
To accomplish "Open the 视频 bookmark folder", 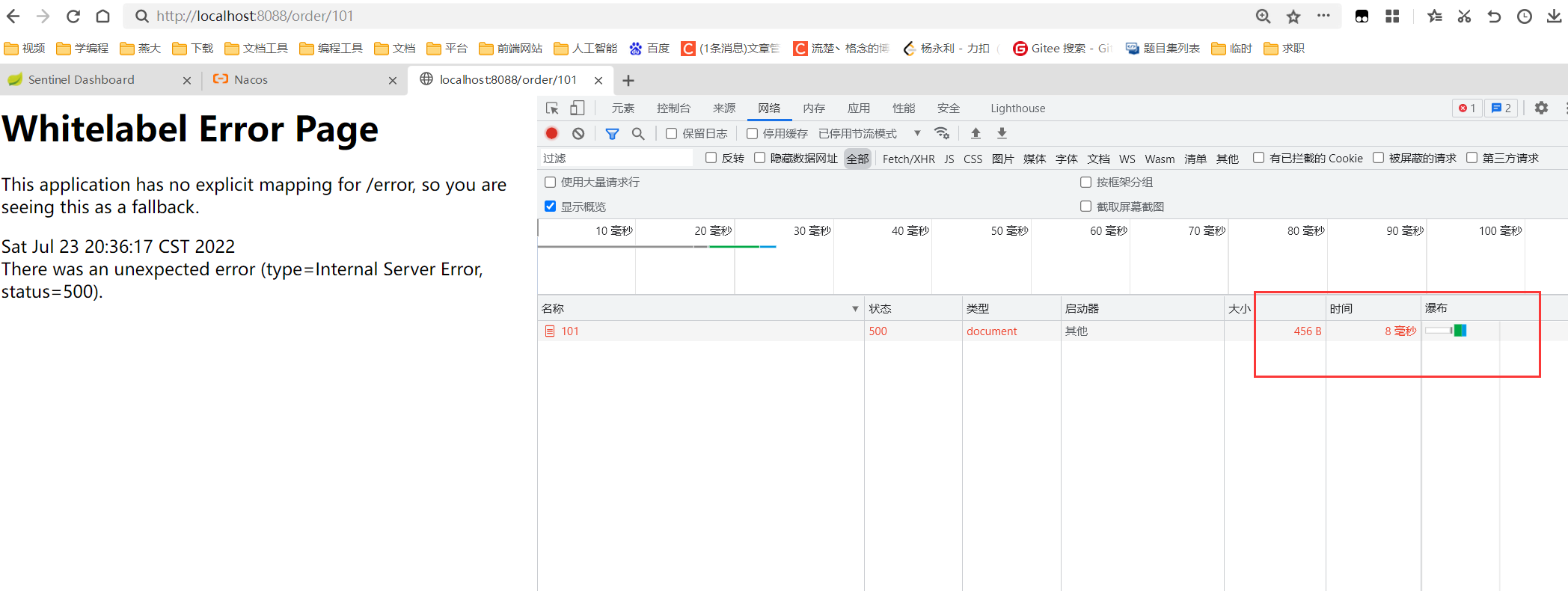I will pos(25,49).
